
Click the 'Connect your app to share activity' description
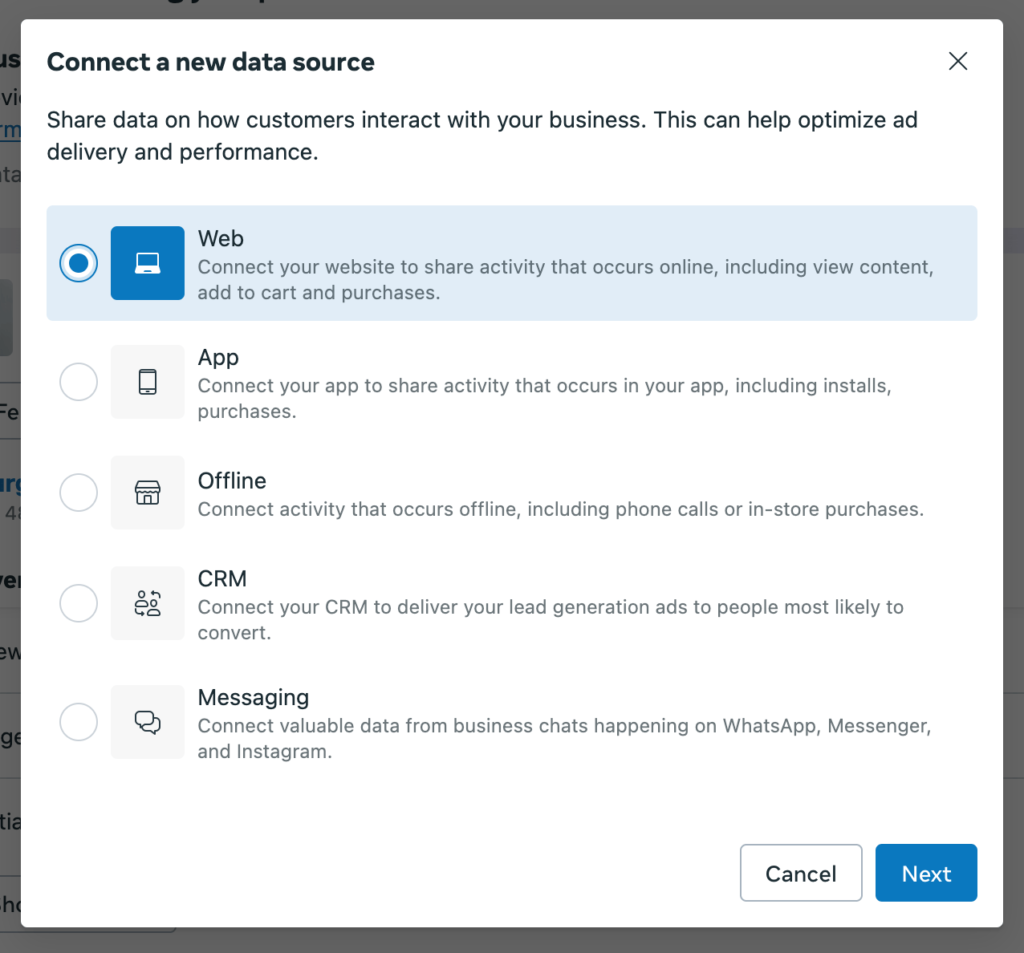coord(545,398)
